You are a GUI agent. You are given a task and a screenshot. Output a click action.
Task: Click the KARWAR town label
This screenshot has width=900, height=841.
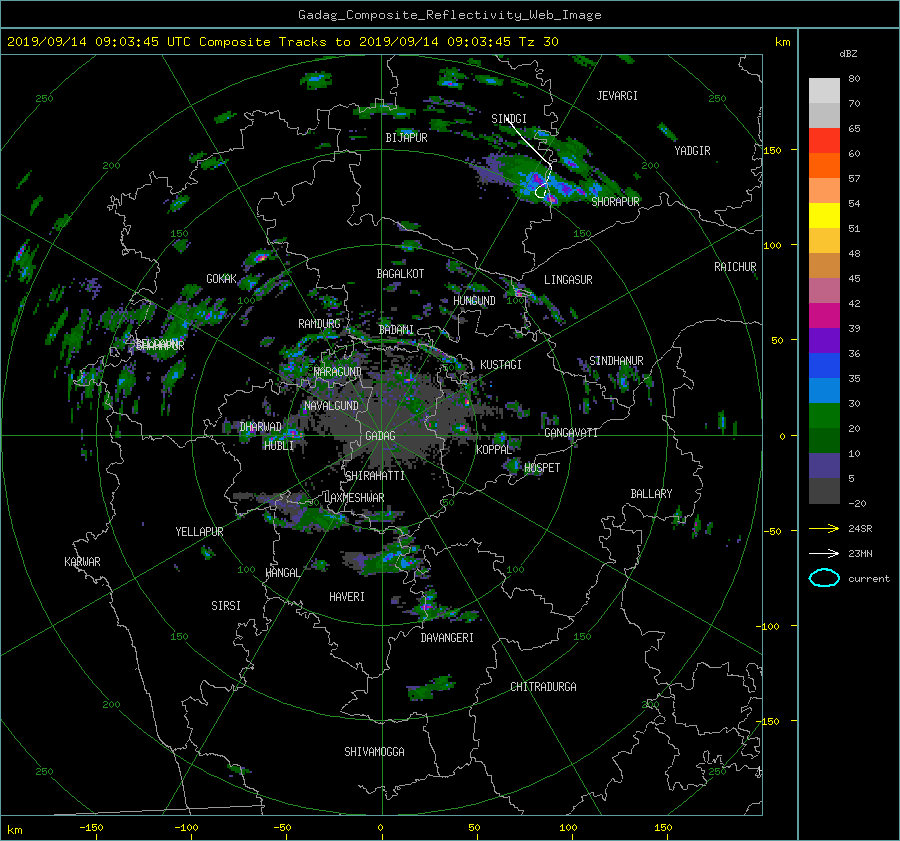tap(82, 561)
